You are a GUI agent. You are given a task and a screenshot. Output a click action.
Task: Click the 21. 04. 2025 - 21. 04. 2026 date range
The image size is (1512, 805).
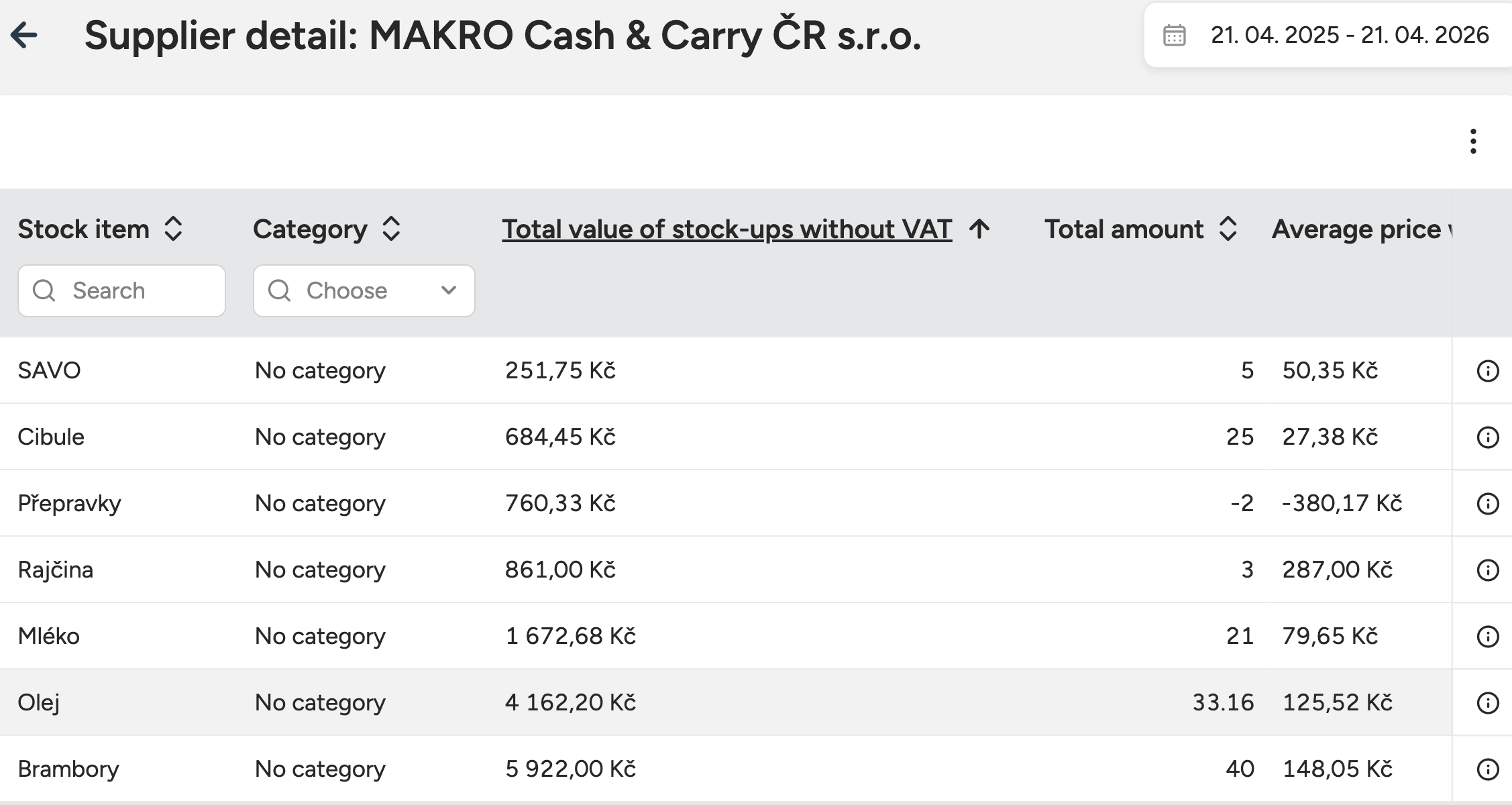pos(1349,36)
